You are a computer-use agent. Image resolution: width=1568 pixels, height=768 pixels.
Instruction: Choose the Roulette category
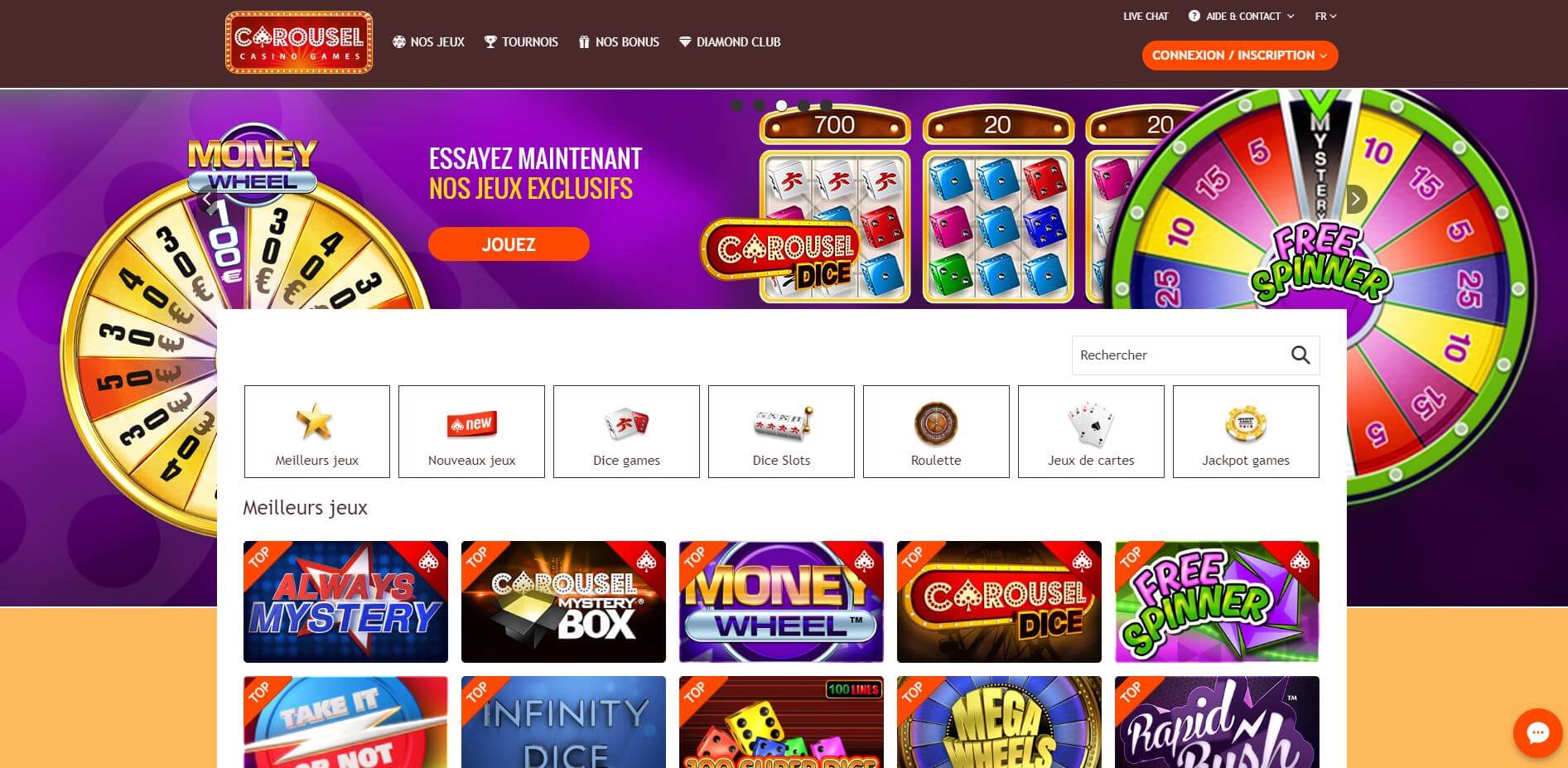[936, 431]
